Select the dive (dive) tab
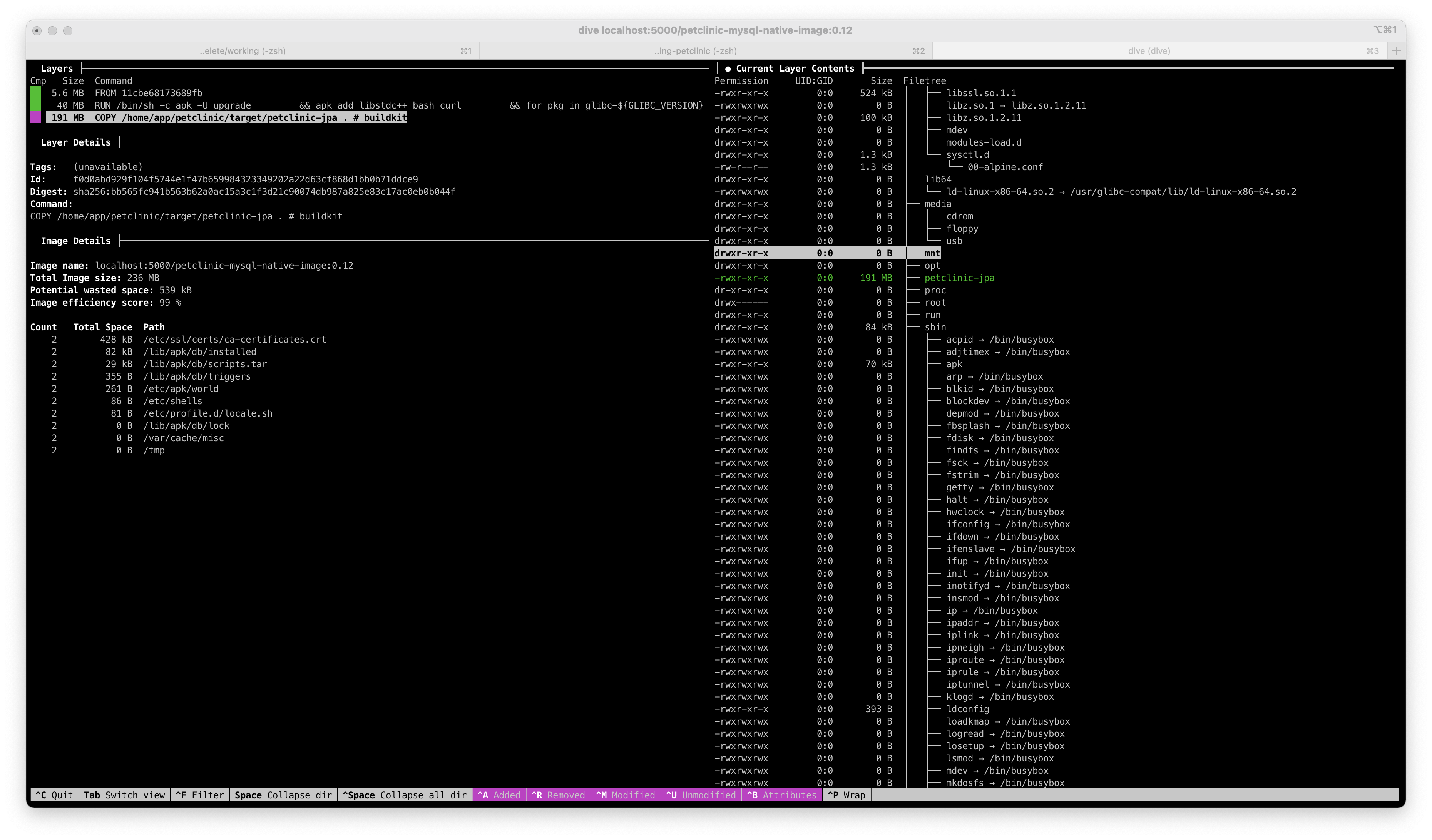Screen dimensions: 1432x840 [1159, 50]
